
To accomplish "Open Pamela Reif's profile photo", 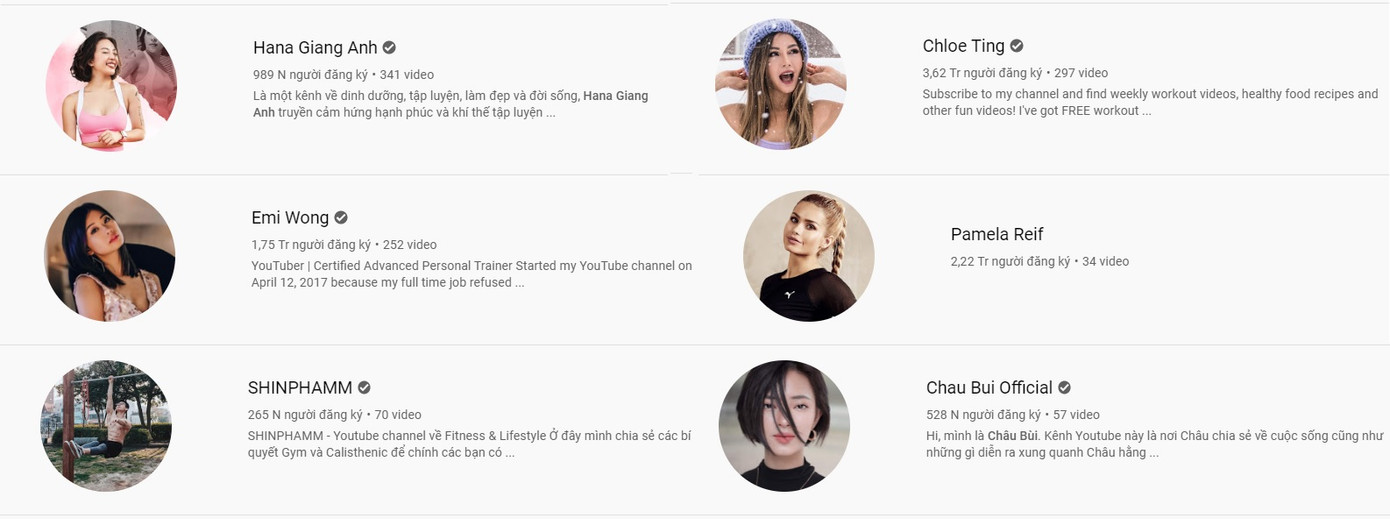I will point(809,256).
